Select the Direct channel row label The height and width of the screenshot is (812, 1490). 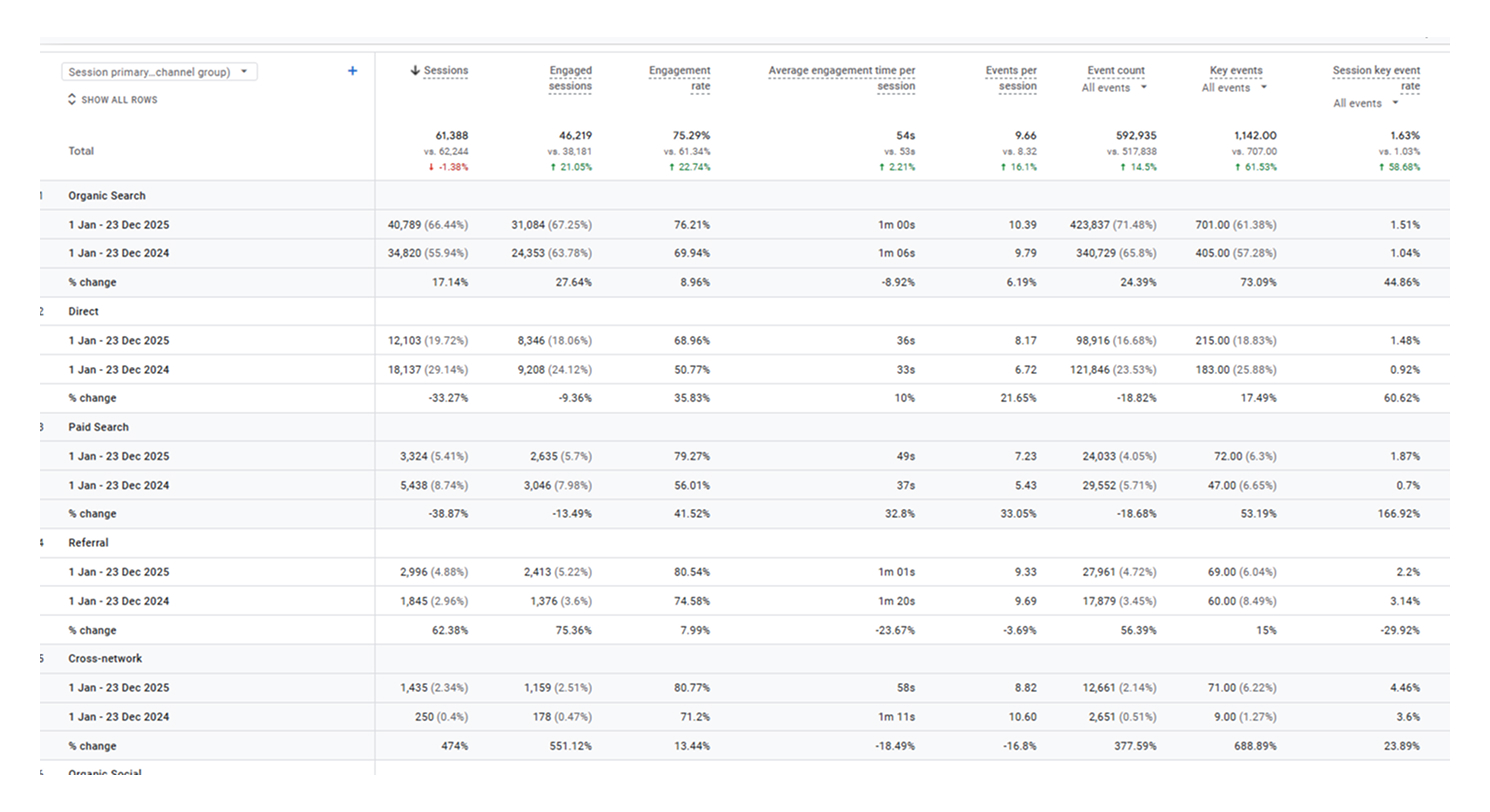click(x=83, y=312)
